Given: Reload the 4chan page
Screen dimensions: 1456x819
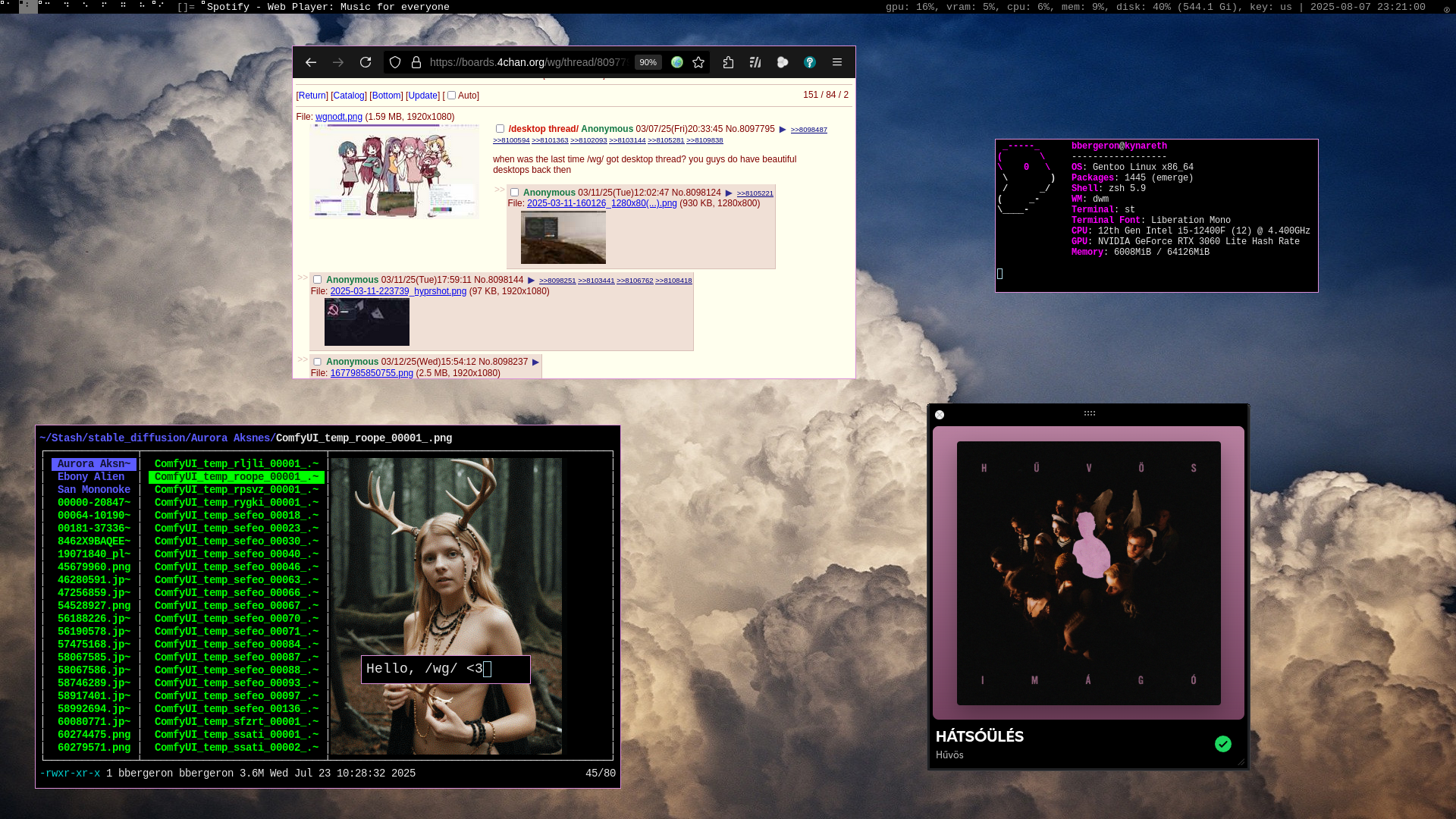Looking at the screenshot, I should click(x=366, y=62).
